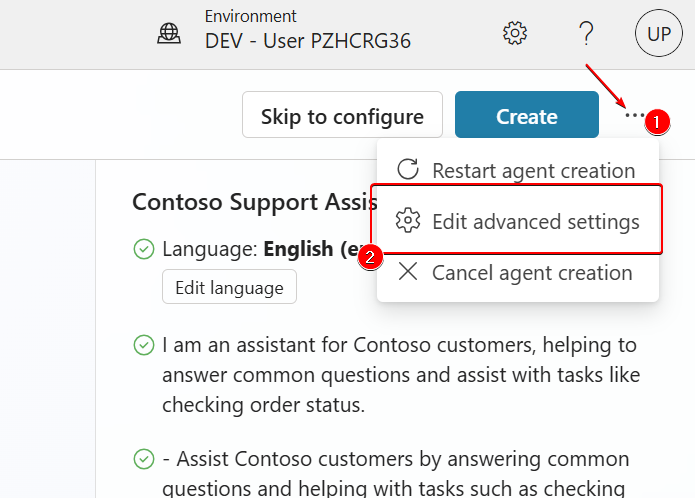Click green checkmark beside 'Assist Contoso customers'
The height and width of the screenshot is (498, 695).
click(144, 459)
